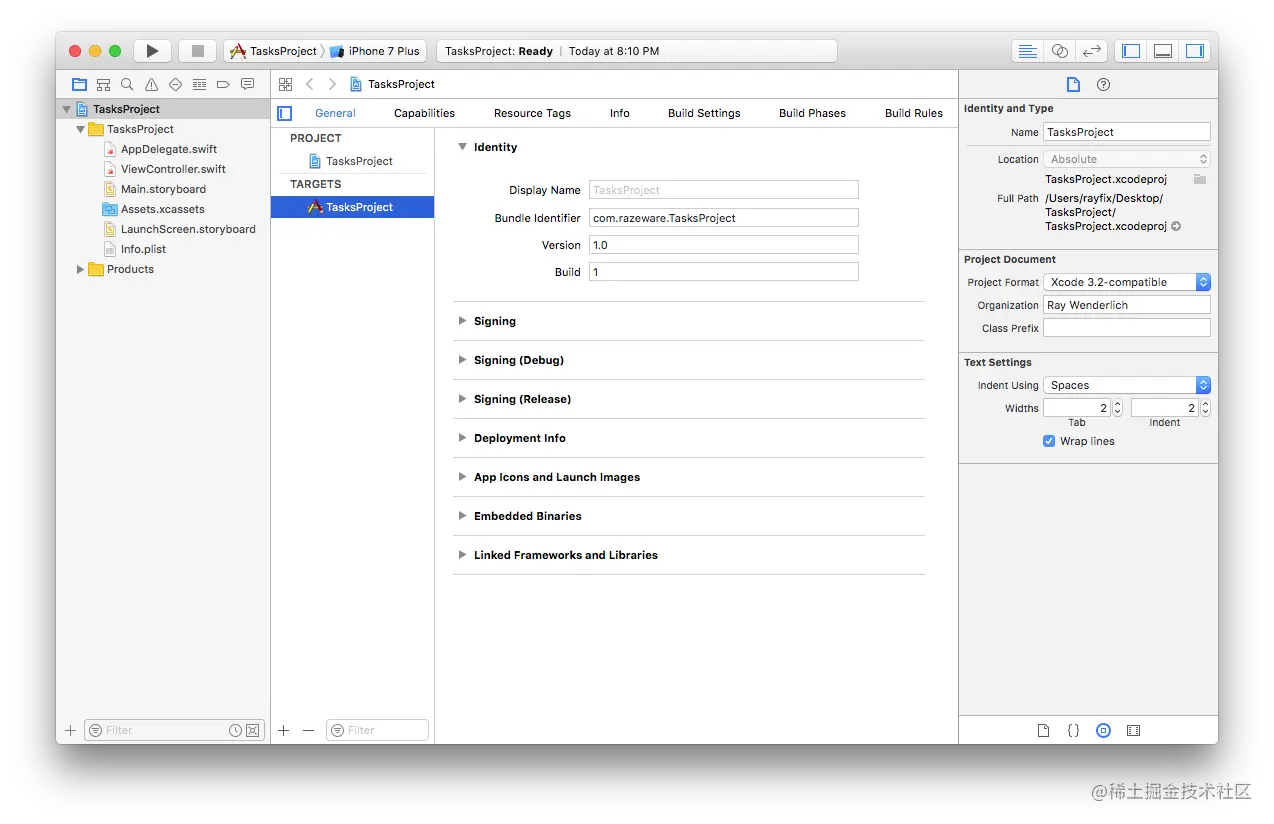The height and width of the screenshot is (824, 1274).
Task: Stop the running build
Action: pos(197,51)
